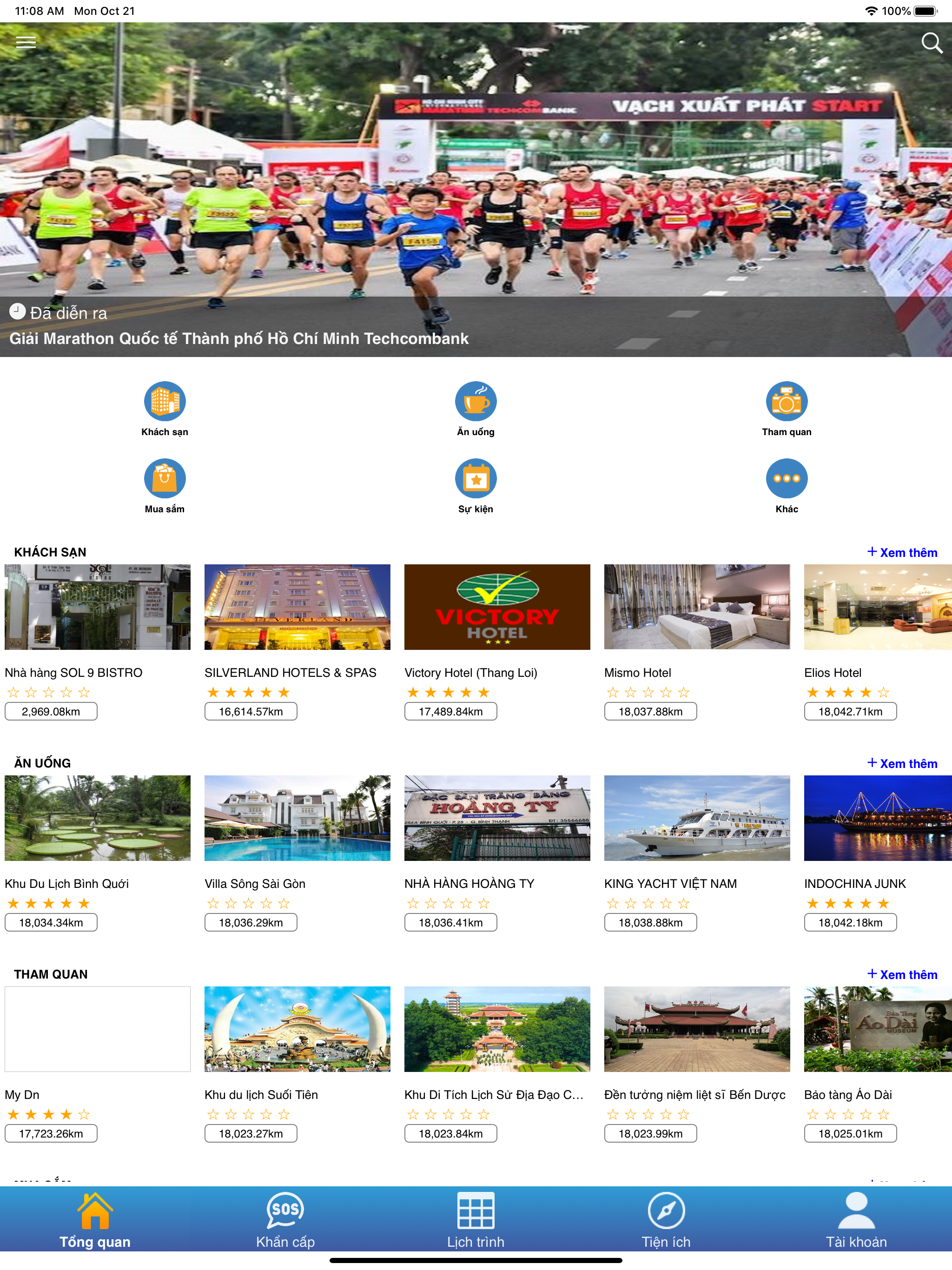The image size is (952, 1270).
Task: Tap star rating under SILVERLAND HOTELS
Action: coord(248,693)
